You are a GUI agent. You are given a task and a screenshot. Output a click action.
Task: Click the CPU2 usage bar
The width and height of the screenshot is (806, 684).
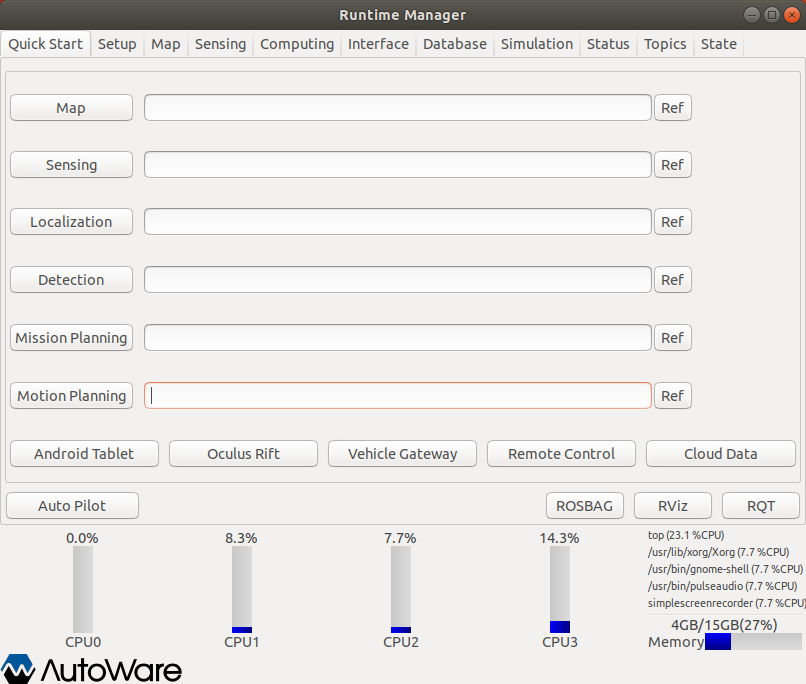click(x=401, y=589)
